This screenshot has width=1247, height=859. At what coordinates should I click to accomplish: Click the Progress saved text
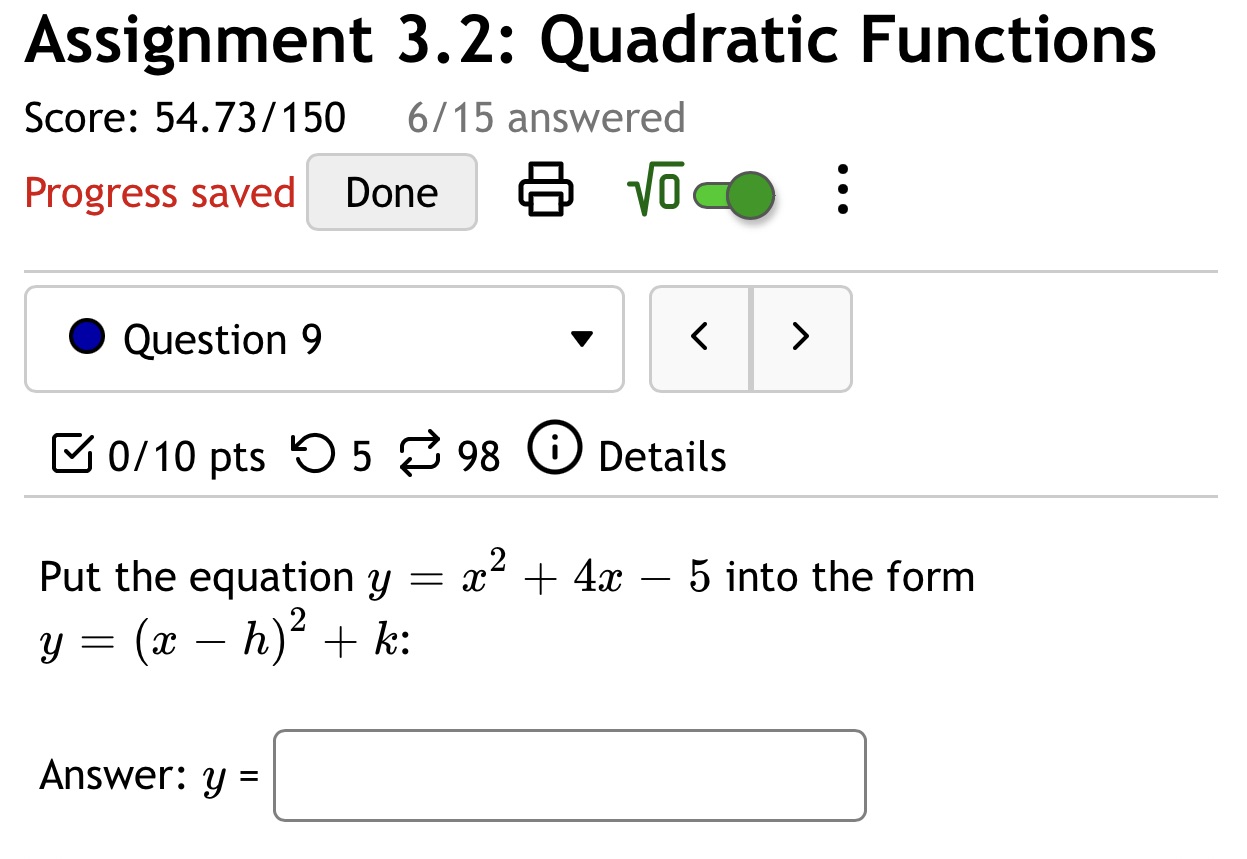click(x=158, y=192)
